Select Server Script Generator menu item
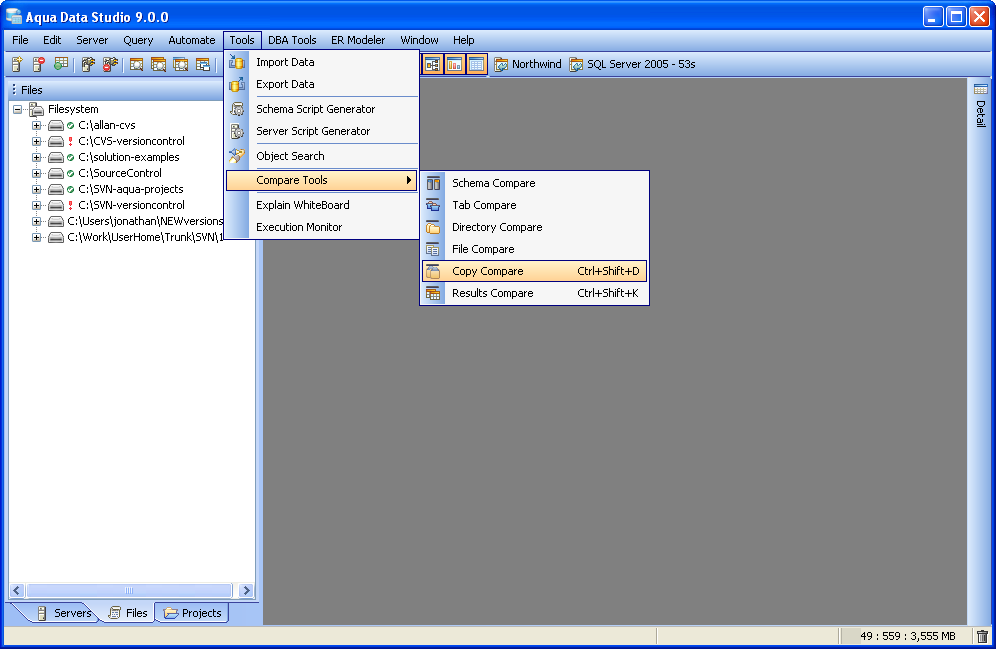996x649 pixels. pyautogui.click(x=322, y=131)
